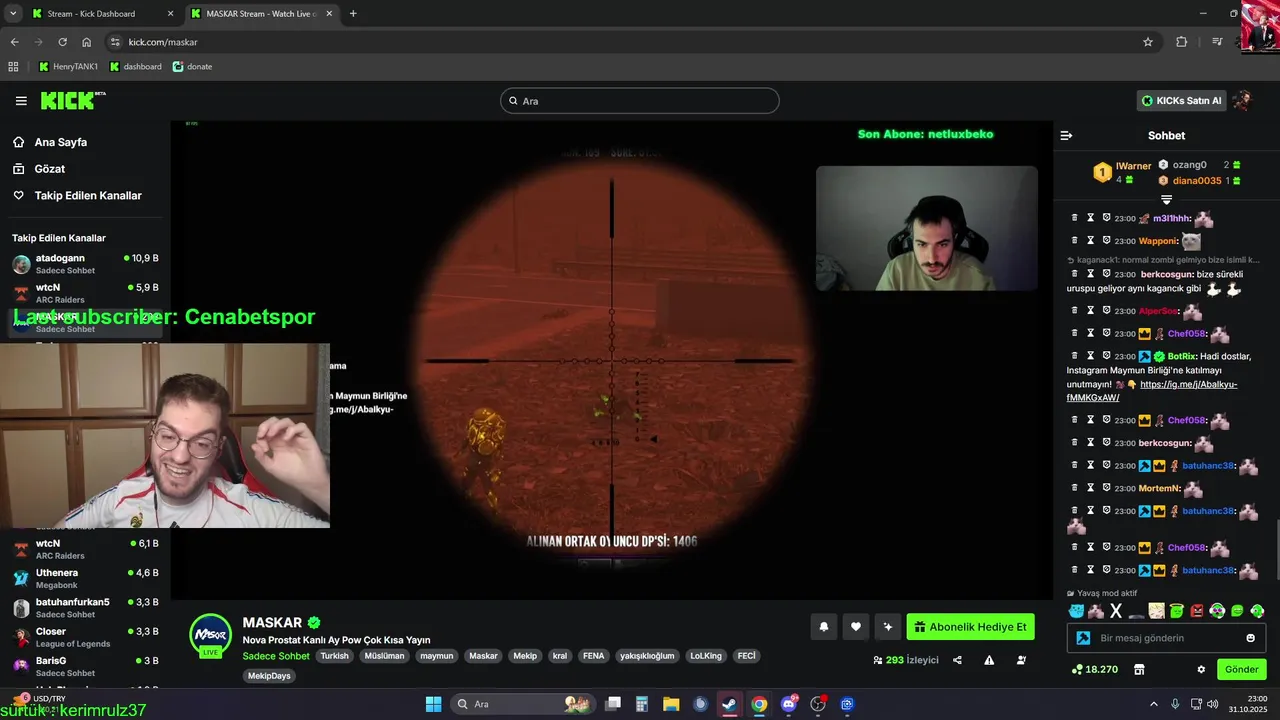Image resolution: width=1280 pixels, height=720 pixels.
Task: Click the 18.270 channel points balance
Action: (x=1094, y=669)
